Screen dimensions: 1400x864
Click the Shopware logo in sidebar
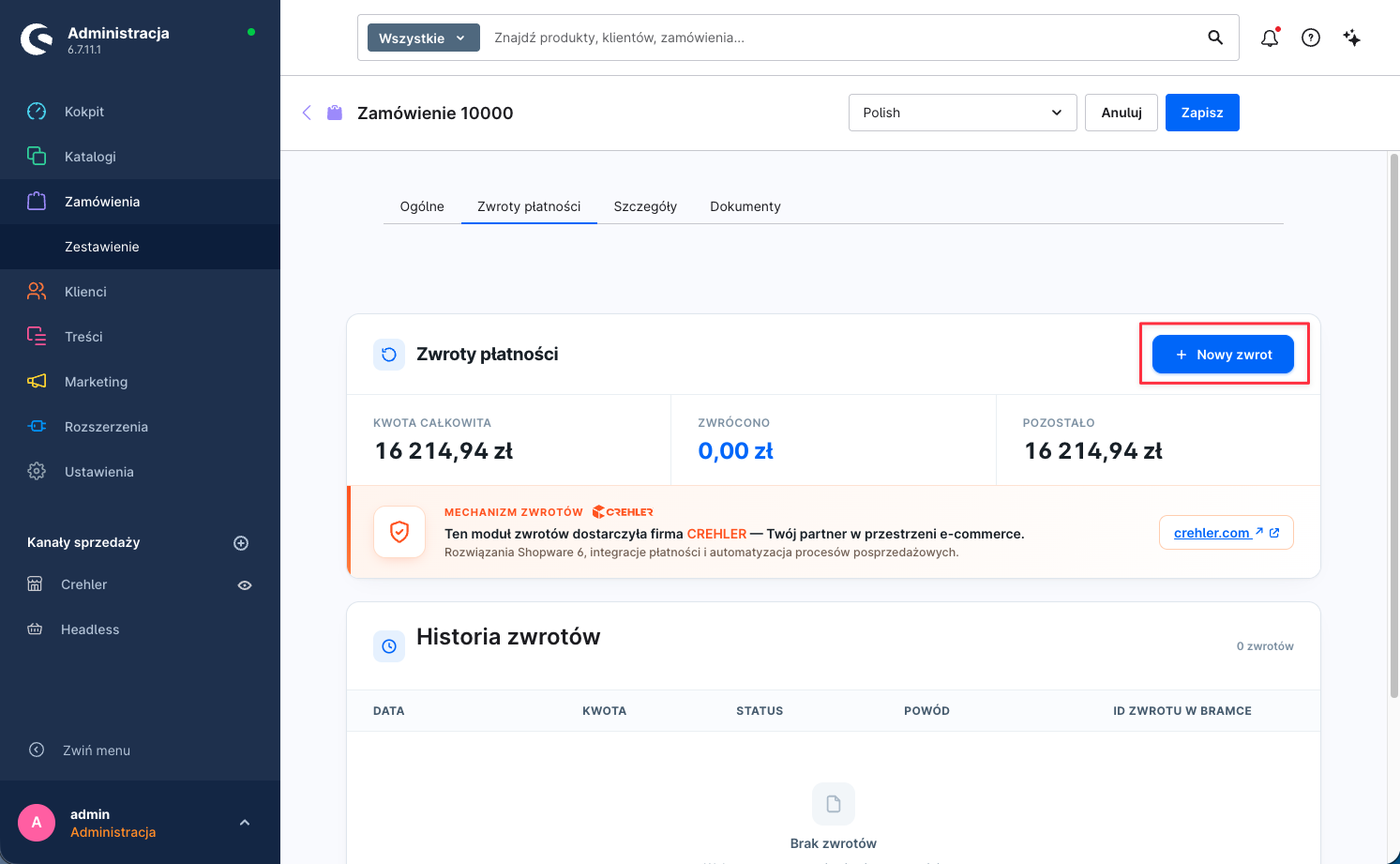[x=37, y=39]
